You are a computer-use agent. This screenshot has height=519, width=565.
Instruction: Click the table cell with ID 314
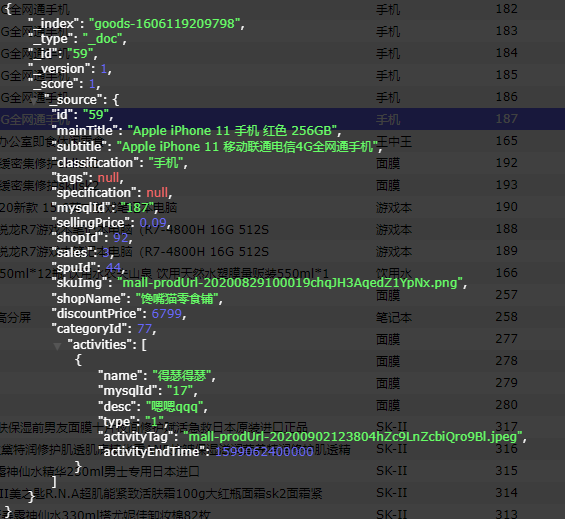(506, 492)
